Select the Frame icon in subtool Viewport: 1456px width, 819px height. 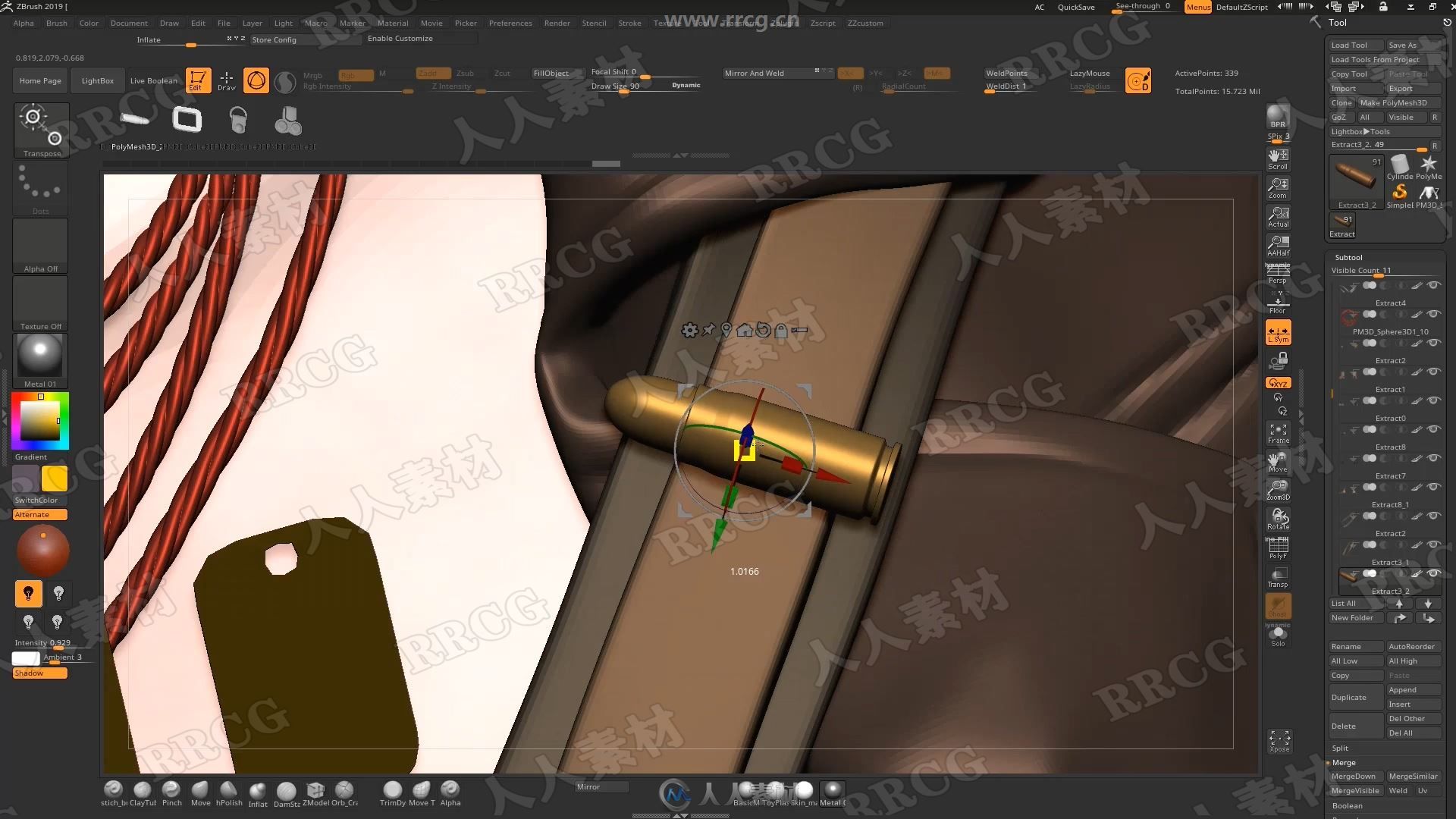(1278, 432)
